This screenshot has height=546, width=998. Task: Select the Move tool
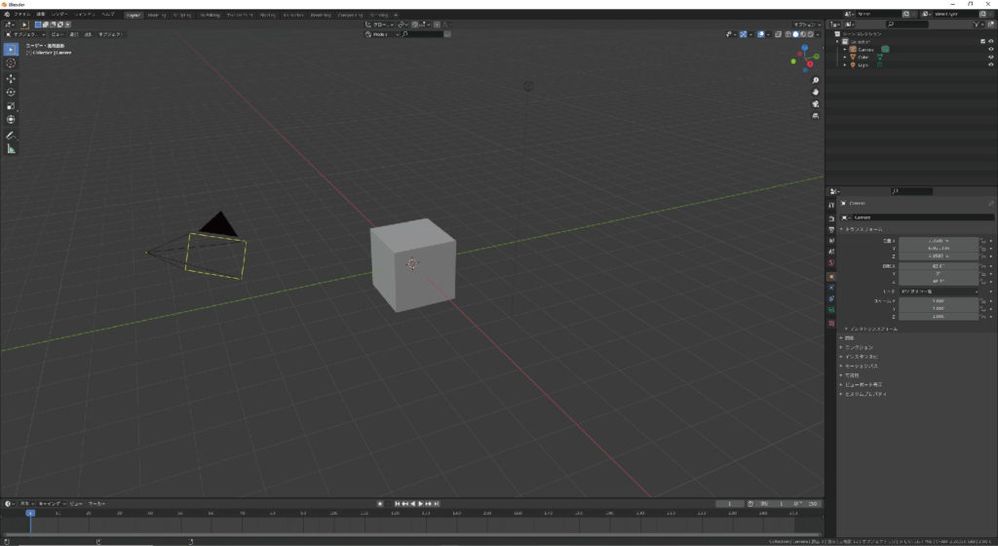[11, 79]
